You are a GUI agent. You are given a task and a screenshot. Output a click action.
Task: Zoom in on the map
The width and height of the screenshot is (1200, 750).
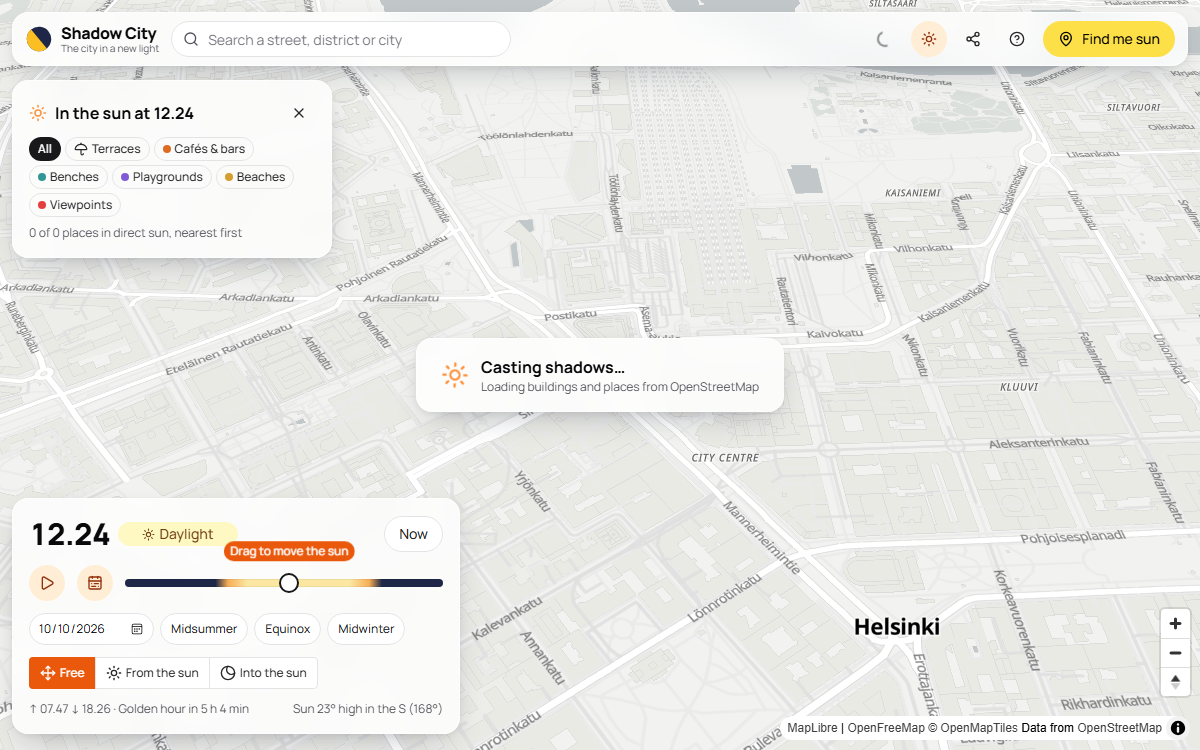(1175, 625)
